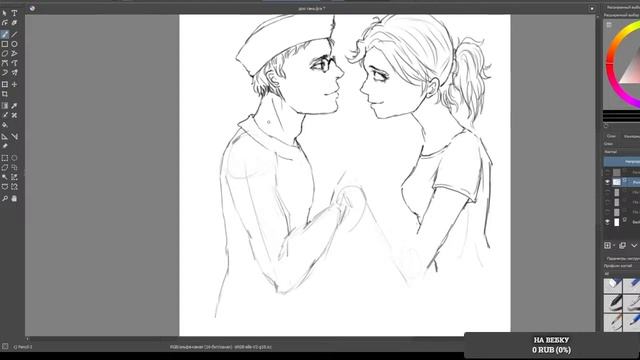The image size is (640, 360).
Task: Open the add-layer type dropdown arrow
Action: click(x=613, y=245)
